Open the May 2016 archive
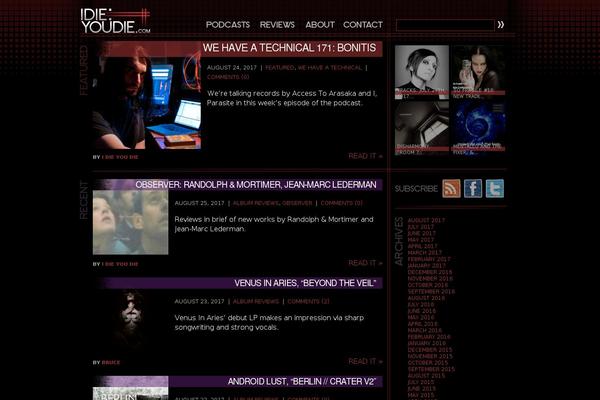Image resolution: width=600 pixels, height=400 pixels. tap(421, 318)
